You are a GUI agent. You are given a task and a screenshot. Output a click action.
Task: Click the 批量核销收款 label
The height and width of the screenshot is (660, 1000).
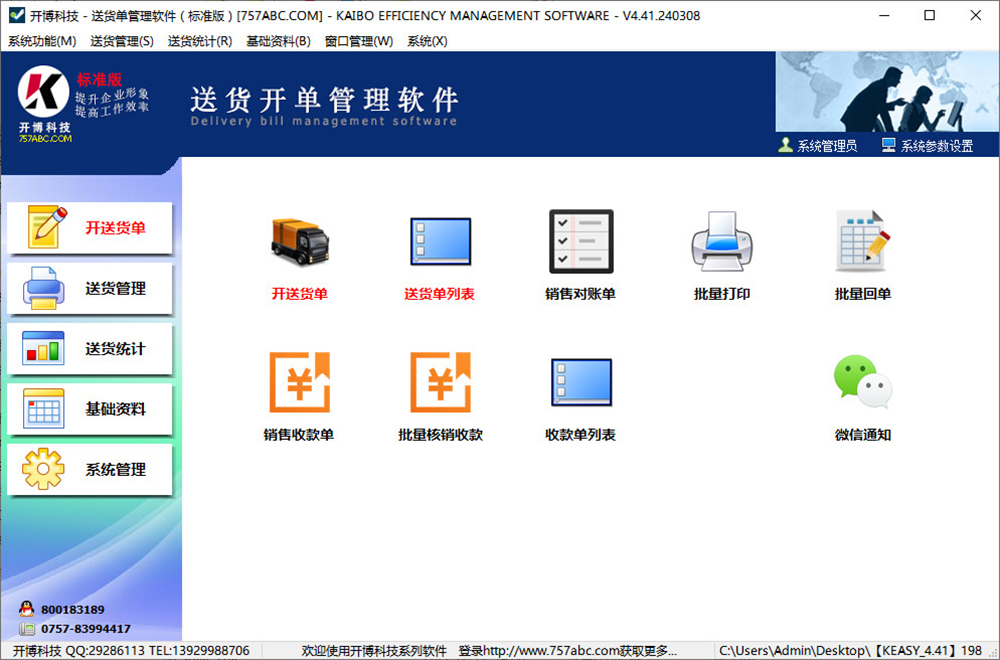pyautogui.click(x=441, y=435)
